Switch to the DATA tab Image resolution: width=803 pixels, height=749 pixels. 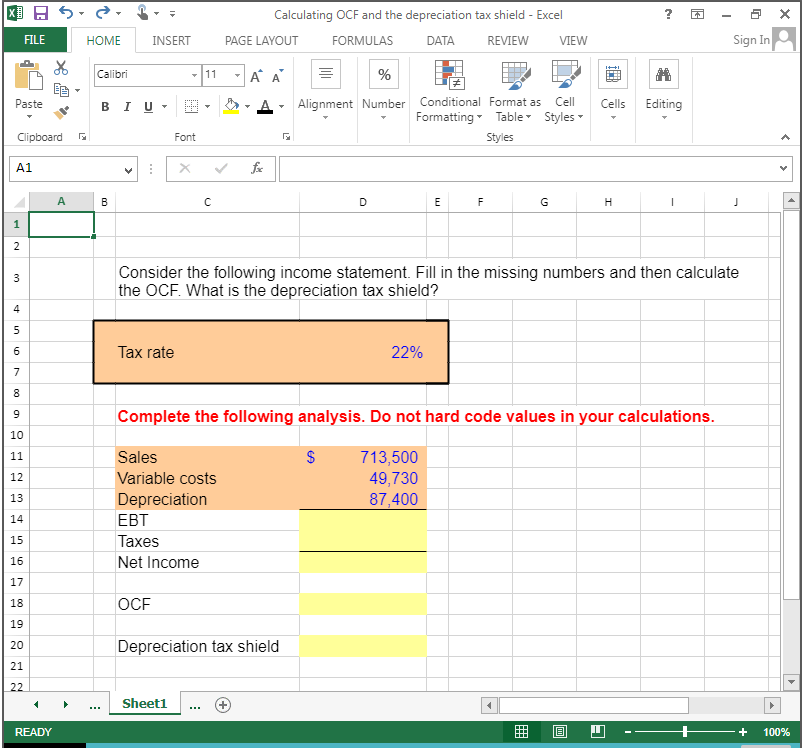click(x=440, y=40)
